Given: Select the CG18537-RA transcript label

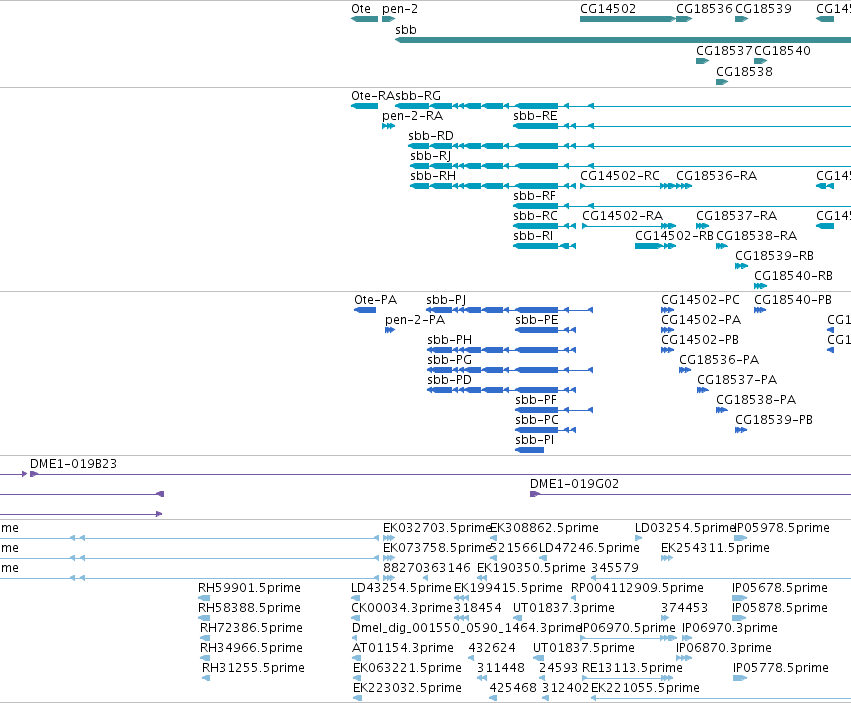Looking at the screenshot, I should pos(736,216).
